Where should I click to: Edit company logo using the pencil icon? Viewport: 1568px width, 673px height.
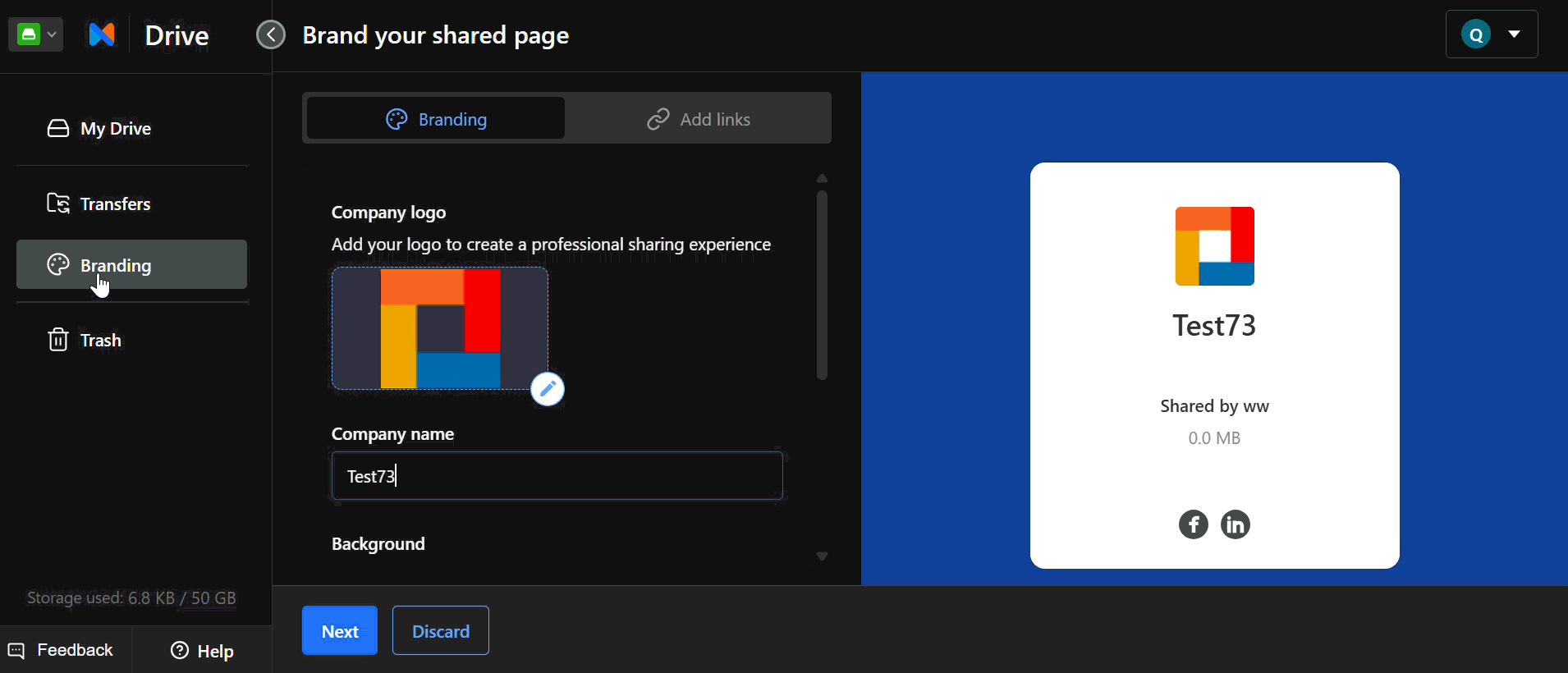[x=548, y=389]
